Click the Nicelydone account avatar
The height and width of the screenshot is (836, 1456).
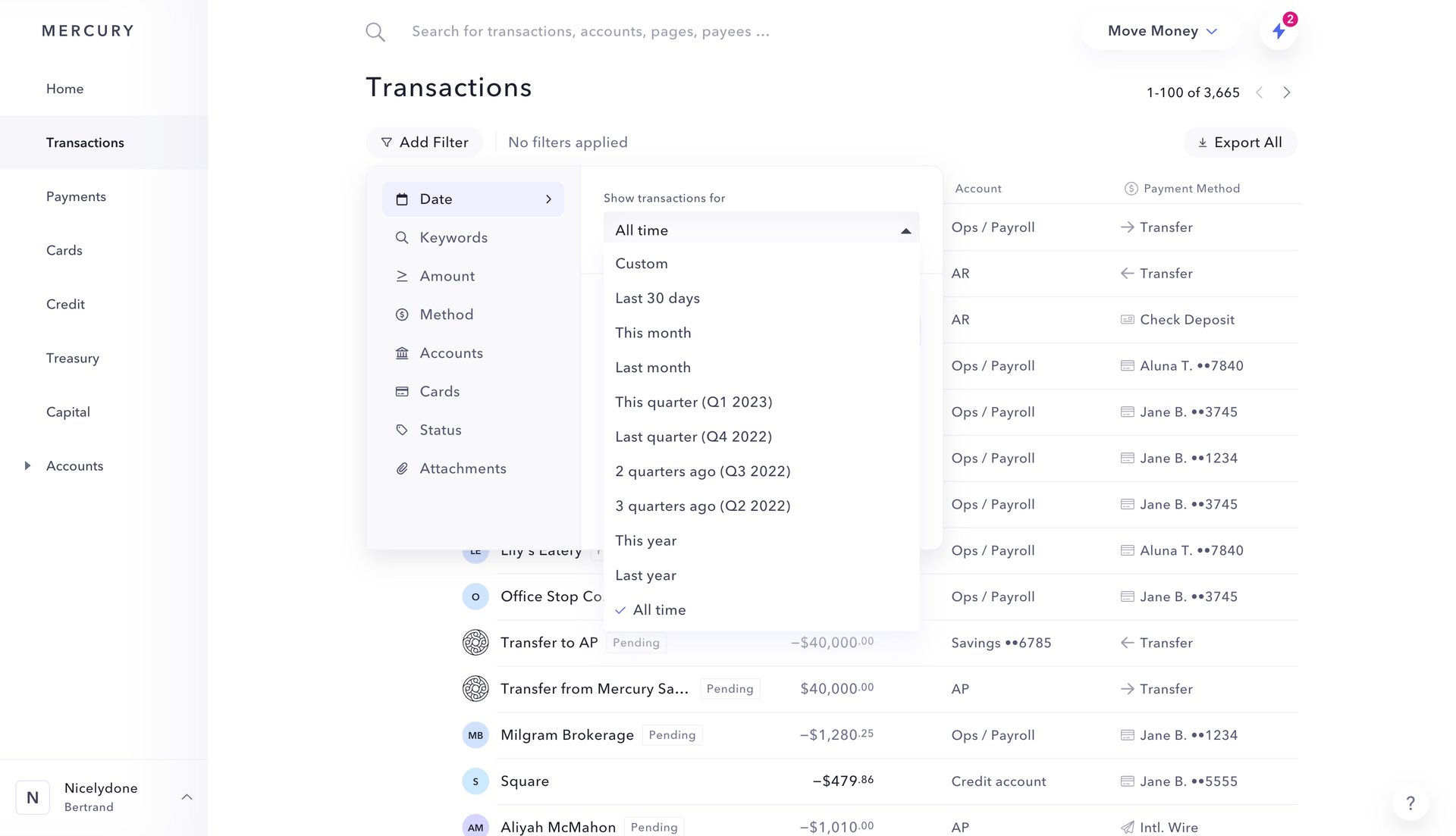click(32, 797)
